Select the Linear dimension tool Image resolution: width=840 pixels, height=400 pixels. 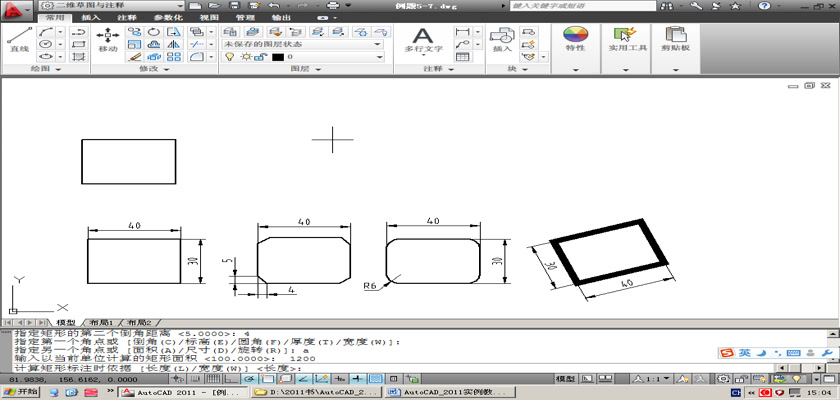point(463,32)
